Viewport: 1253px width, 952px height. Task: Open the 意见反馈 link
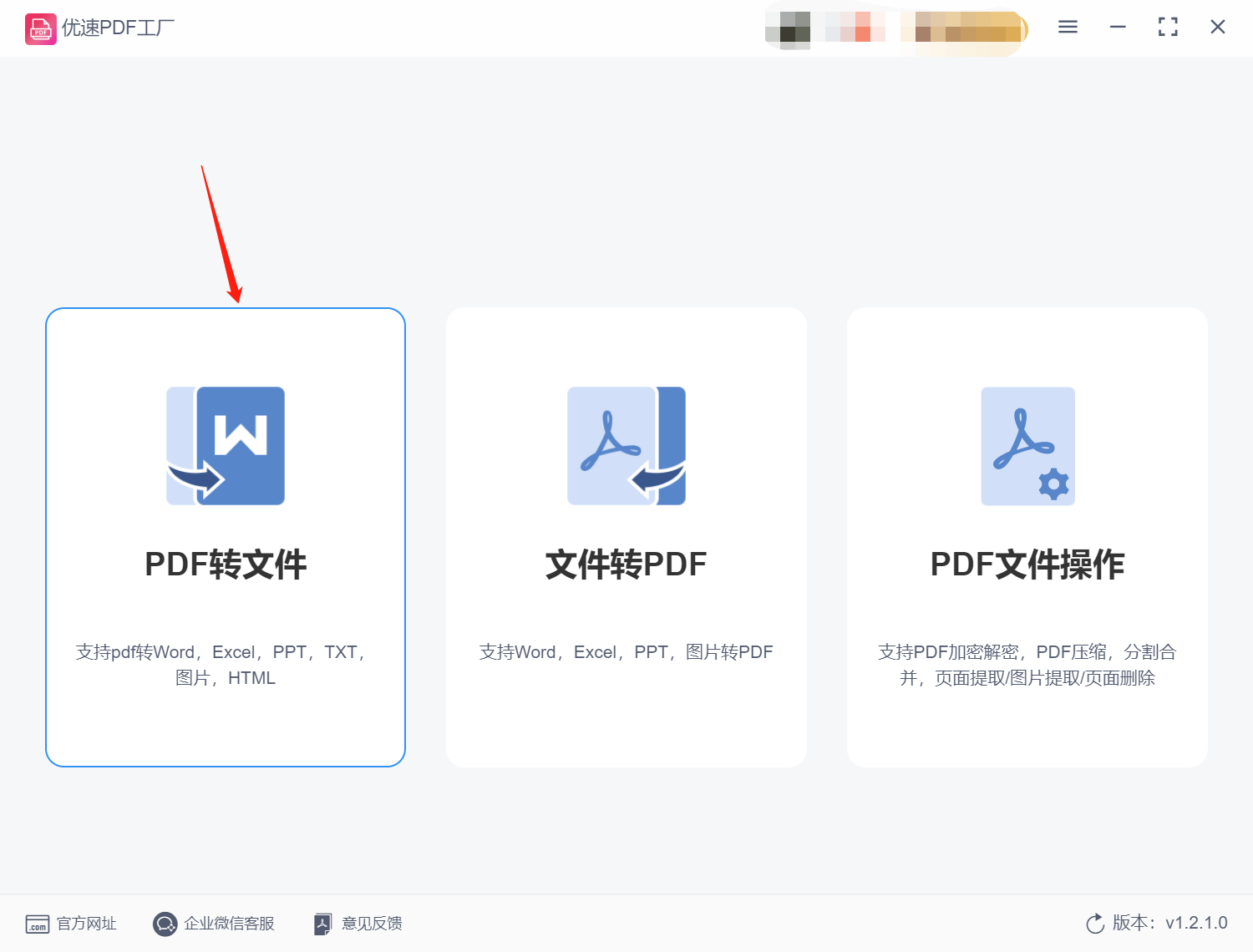click(x=372, y=924)
